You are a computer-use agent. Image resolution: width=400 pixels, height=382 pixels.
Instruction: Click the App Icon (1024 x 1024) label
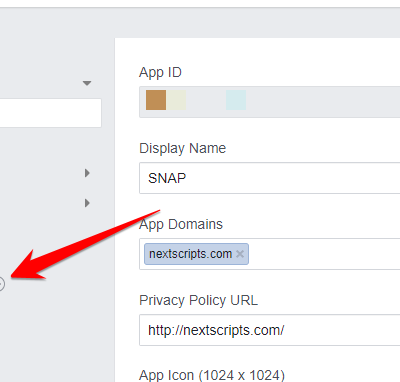pos(212,375)
